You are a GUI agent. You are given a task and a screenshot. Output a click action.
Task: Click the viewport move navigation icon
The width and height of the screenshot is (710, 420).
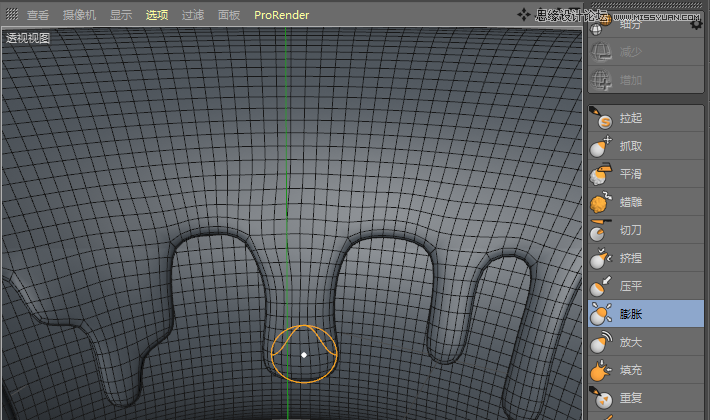tap(523, 15)
